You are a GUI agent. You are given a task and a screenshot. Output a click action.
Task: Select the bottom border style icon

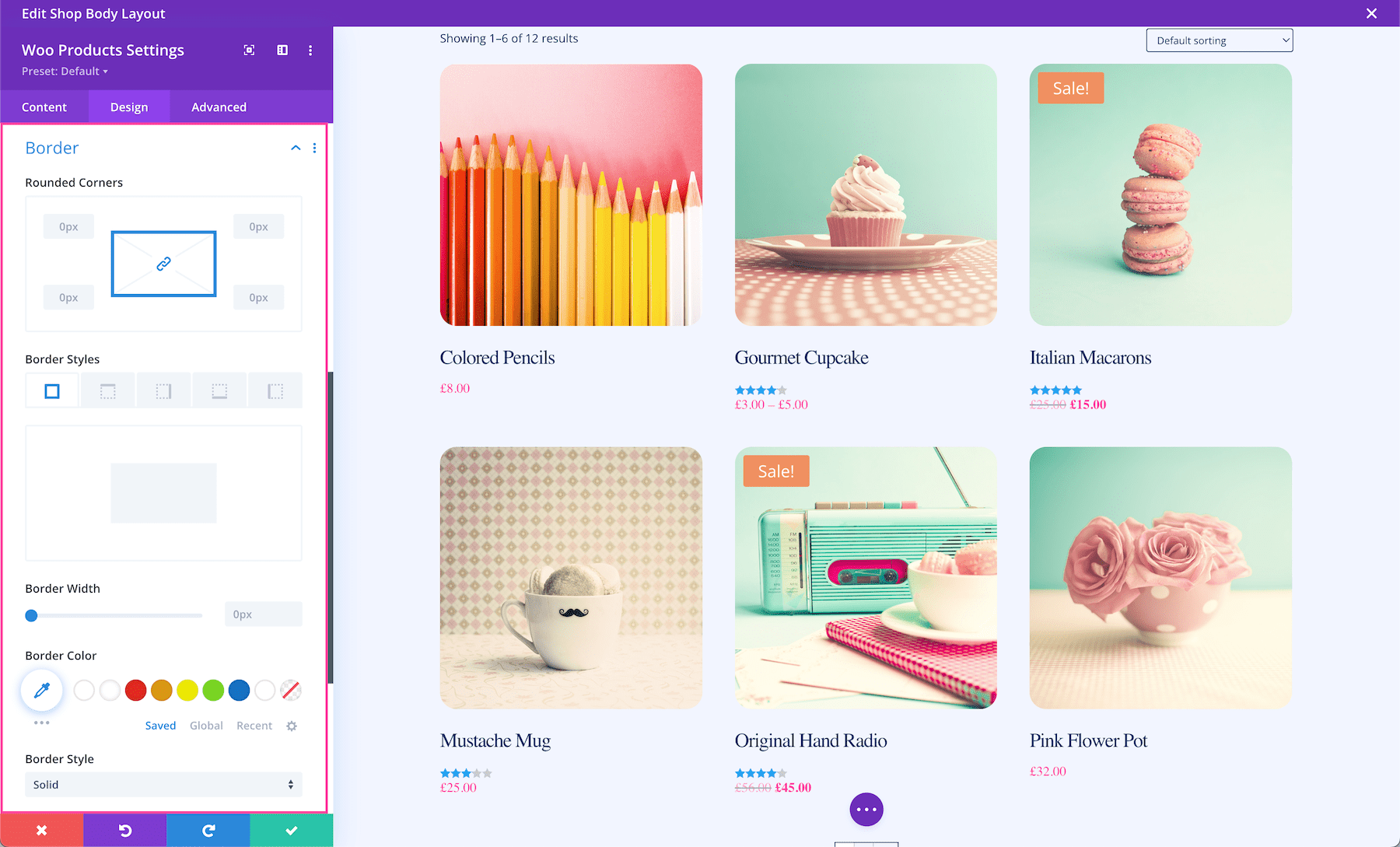tap(219, 391)
